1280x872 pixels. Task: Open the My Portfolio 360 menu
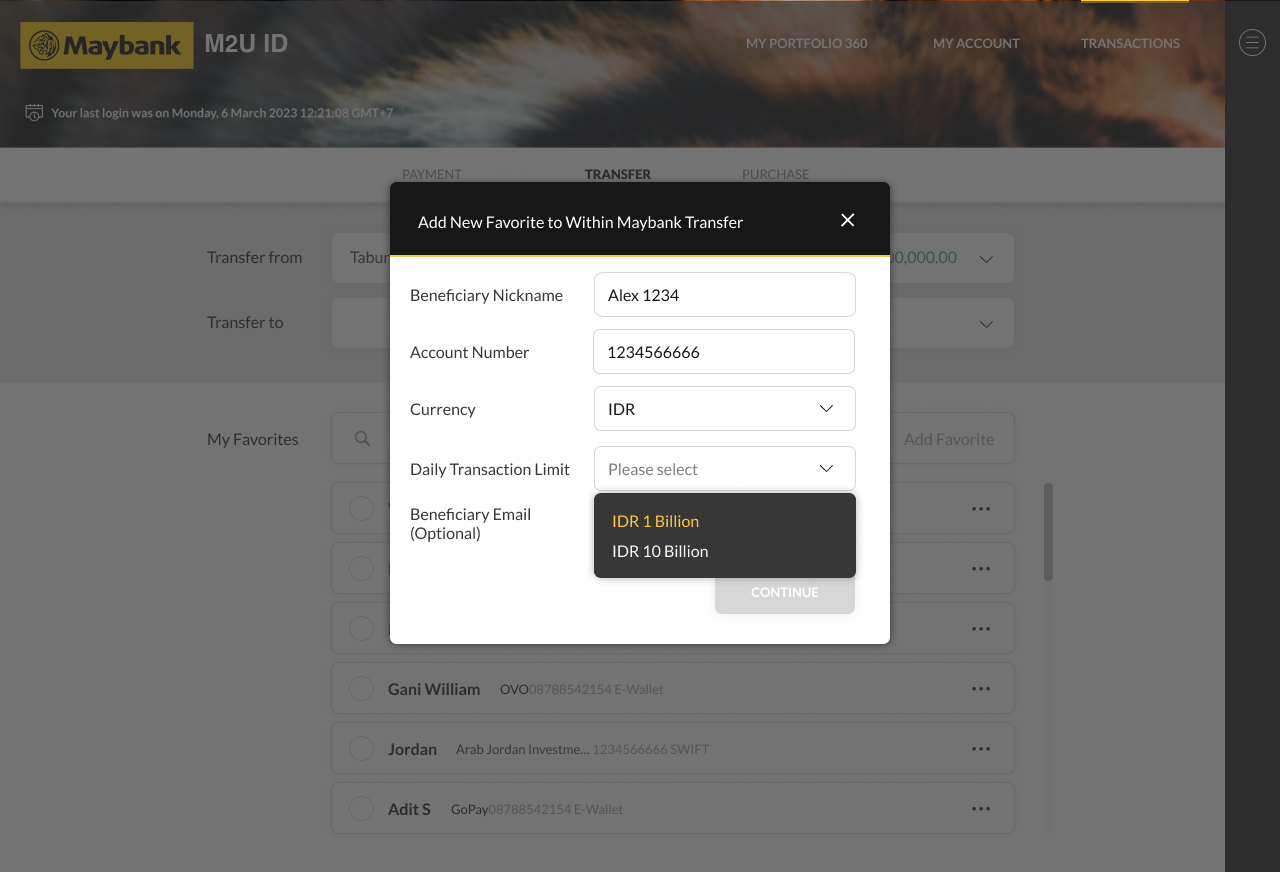806,43
